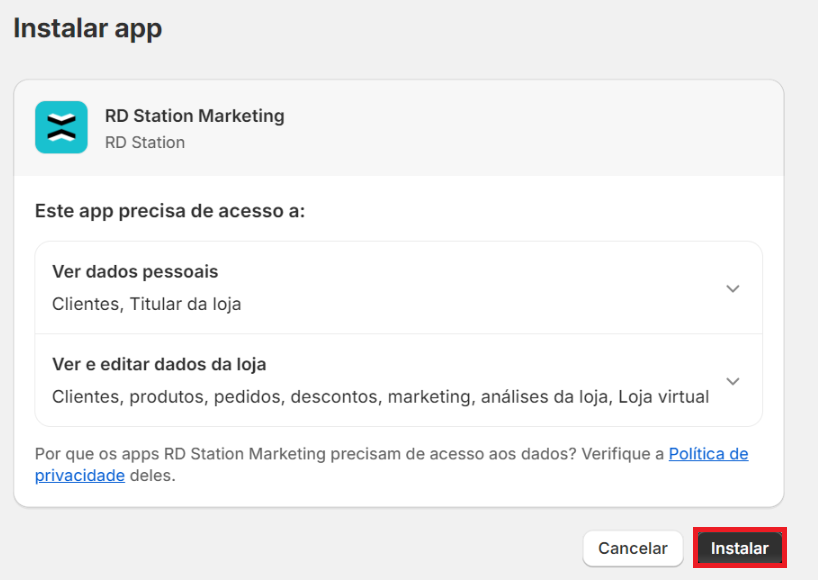Click the RD Station Marketing app logo

pyautogui.click(x=61, y=127)
